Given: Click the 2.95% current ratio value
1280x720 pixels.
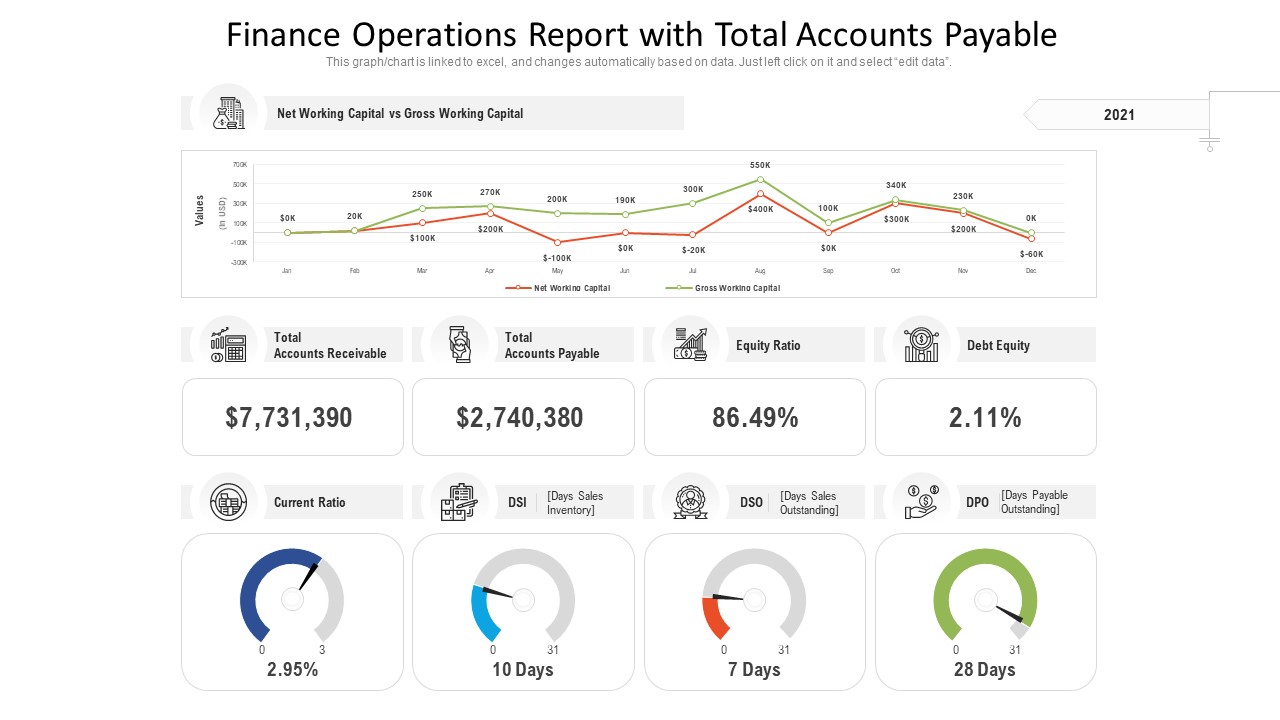Looking at the screenshot, I should [x=292, y=670].
